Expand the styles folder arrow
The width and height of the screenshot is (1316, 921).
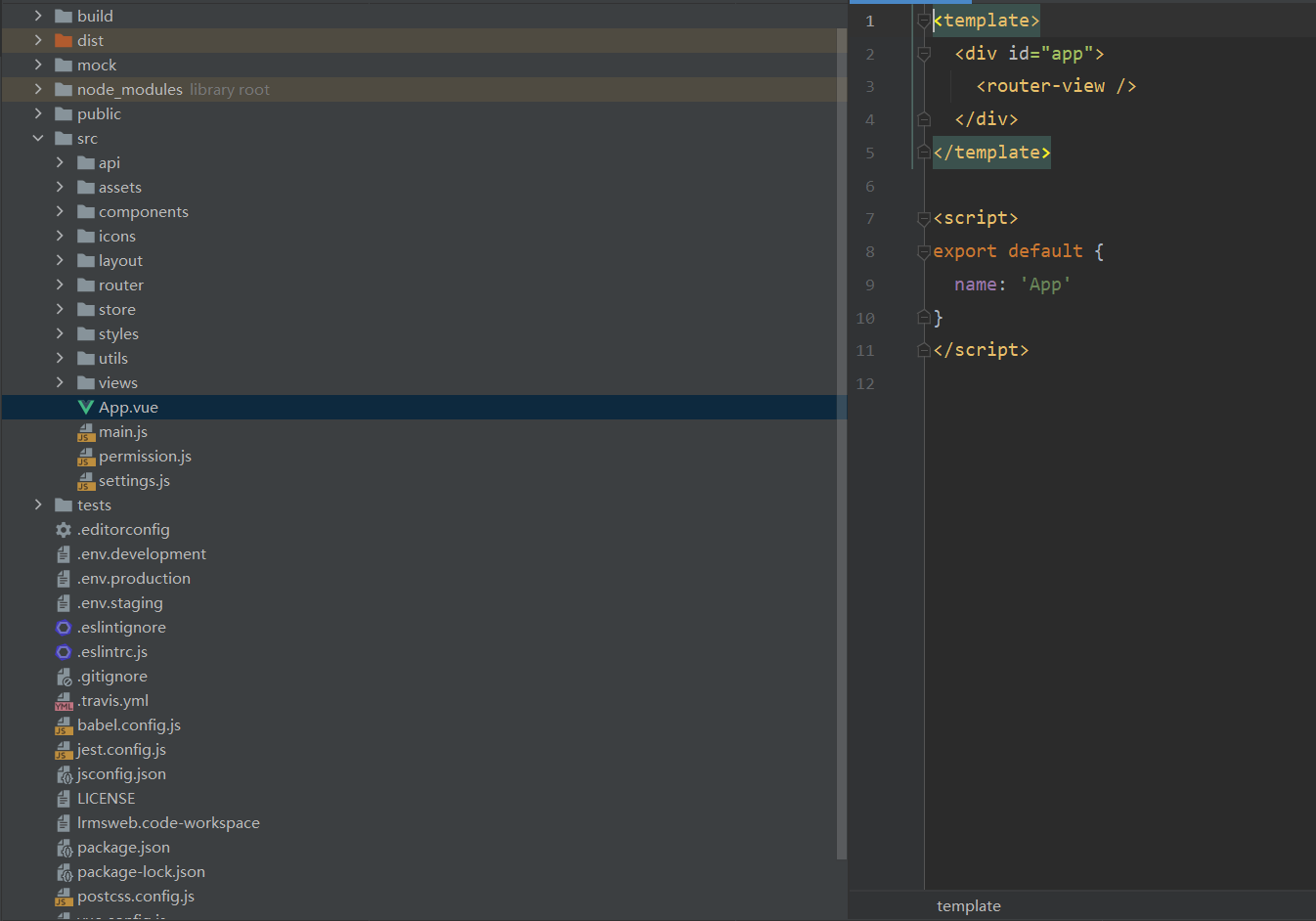click(x=60, y=333)
